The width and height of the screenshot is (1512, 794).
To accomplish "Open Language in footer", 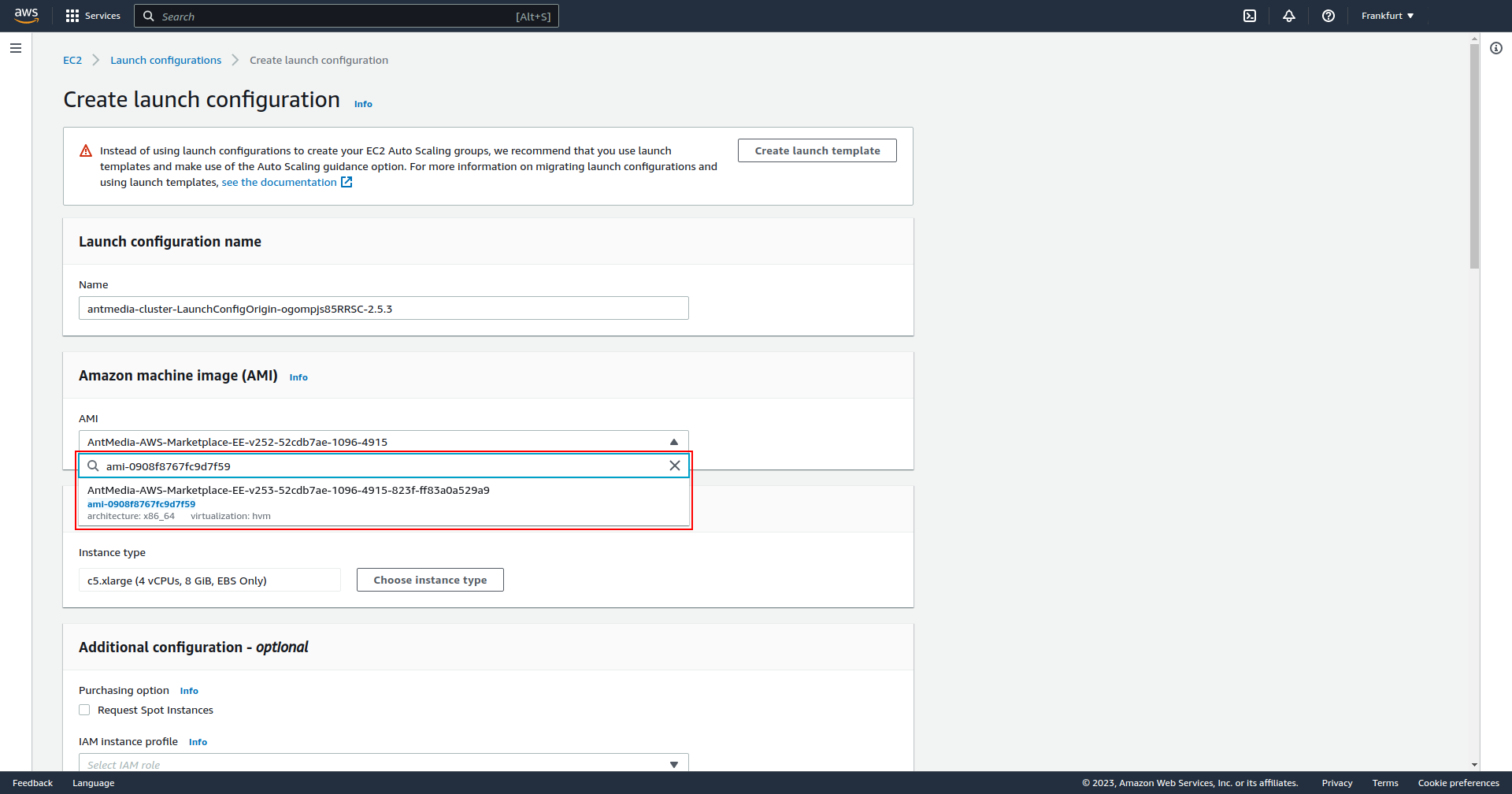I will pyautogui.click(x=93, y=783).
